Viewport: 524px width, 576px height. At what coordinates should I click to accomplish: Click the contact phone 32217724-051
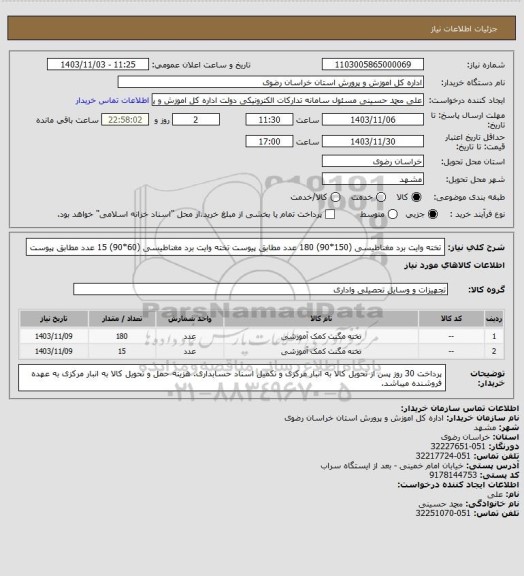[443, 456]
